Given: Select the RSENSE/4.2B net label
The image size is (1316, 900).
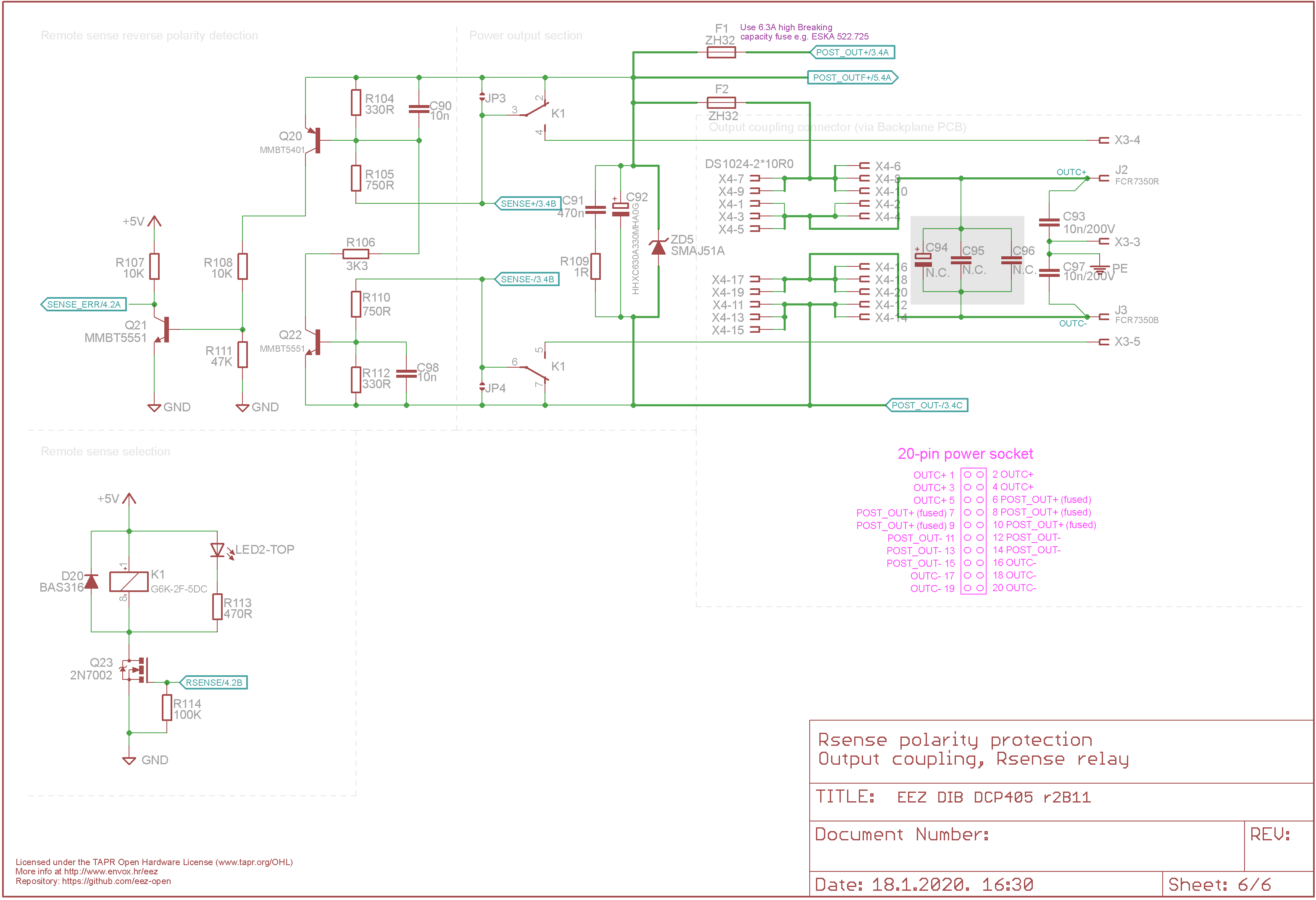Looking at the screenshot, I should (x=213, y=682).
